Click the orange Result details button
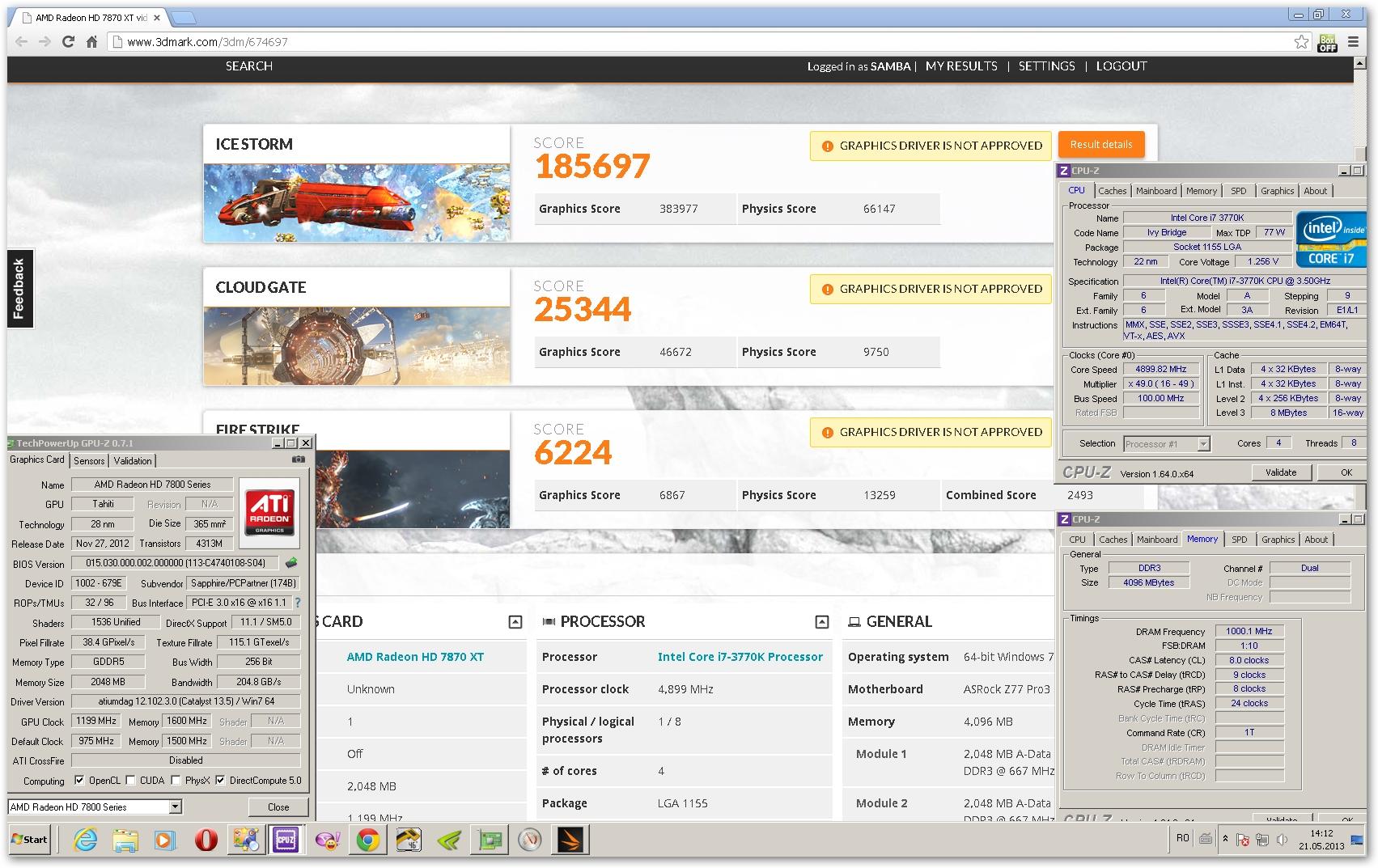This screenshot has width=1378, height=868. pos(1101,145)
